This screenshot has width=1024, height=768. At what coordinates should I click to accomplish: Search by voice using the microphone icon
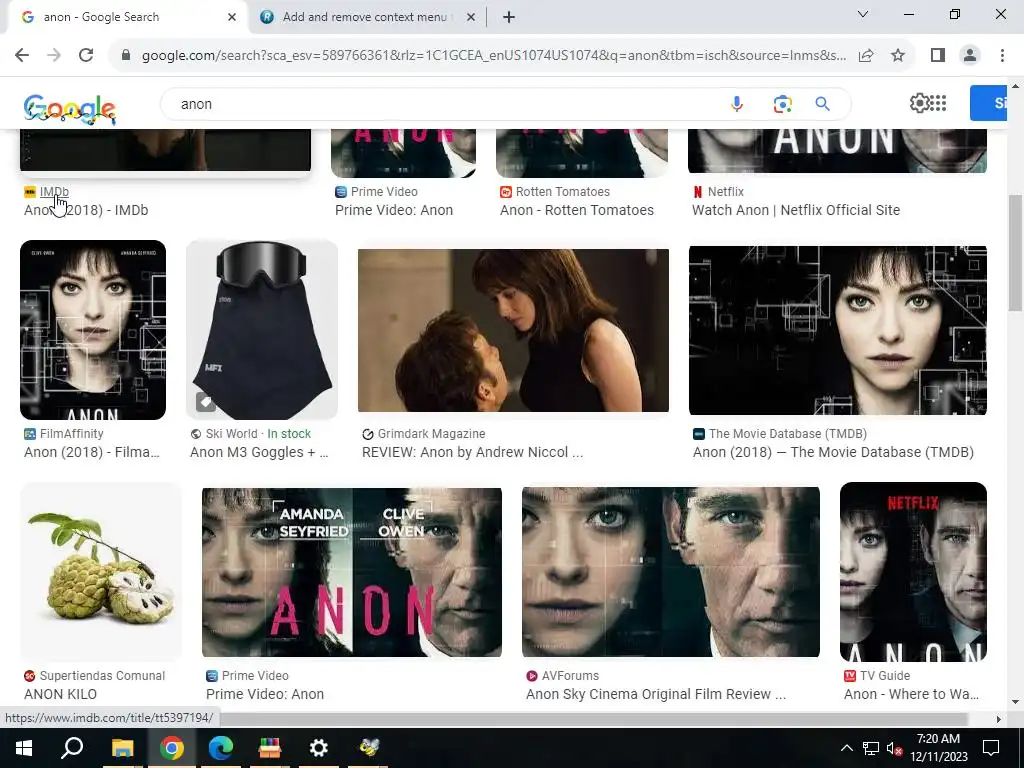tap(737, 104)
